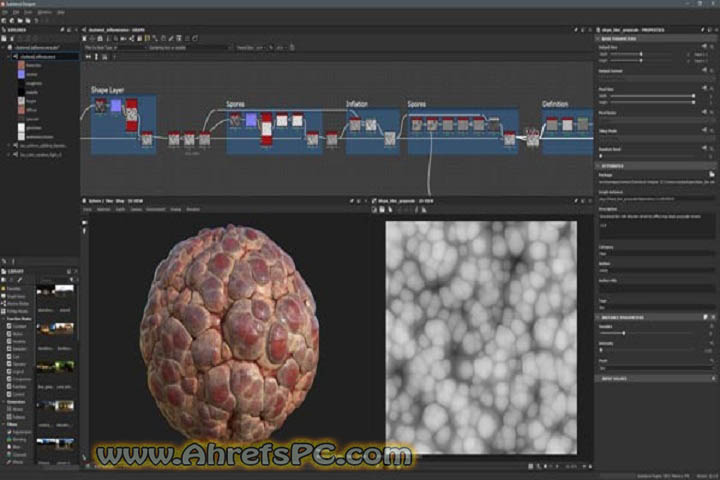Screen dimensions: 720x480
Task: Select the normal output in Explorer
Action: point(28,74)
